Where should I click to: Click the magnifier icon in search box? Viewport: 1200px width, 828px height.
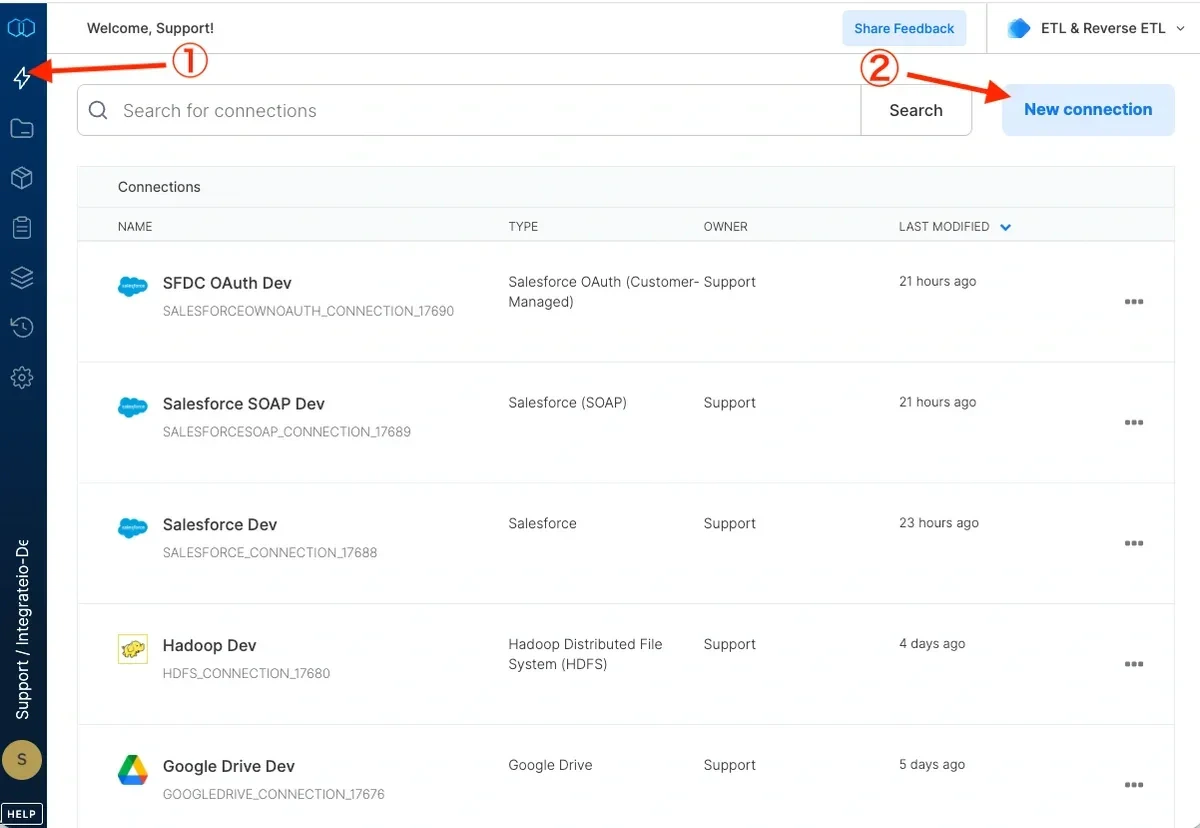pyautogui.click(x=98, y=110)
